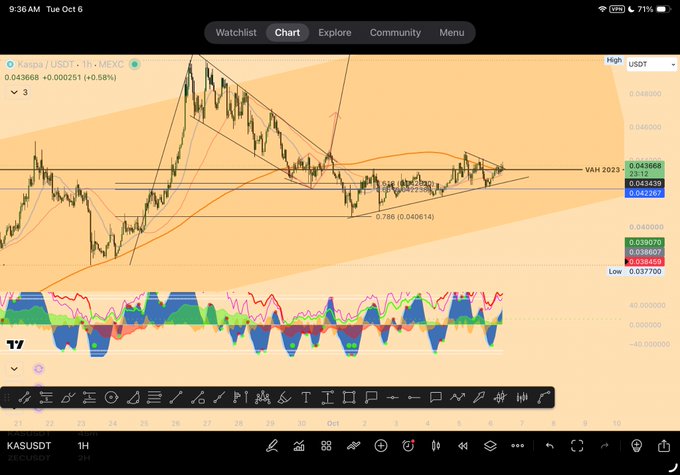Click the Kaspa symbol logo in chart legend
The height and width of the screenshot is (475, 680).
[x=10, y=65]
